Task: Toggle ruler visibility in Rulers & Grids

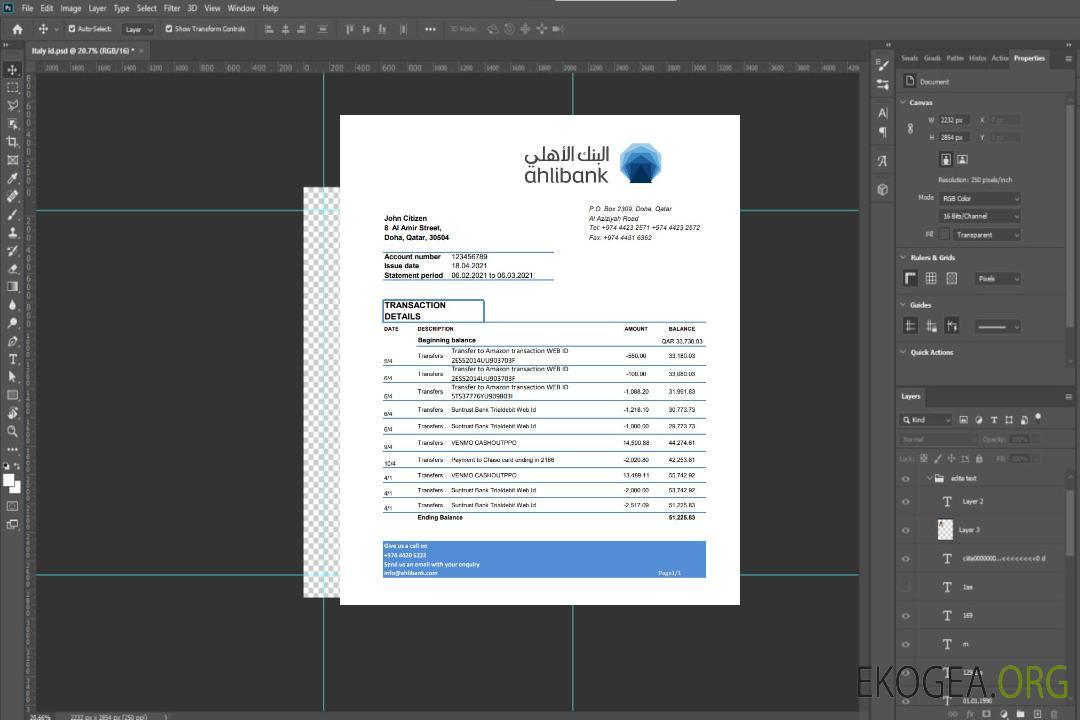Action: tap(911, 278)
